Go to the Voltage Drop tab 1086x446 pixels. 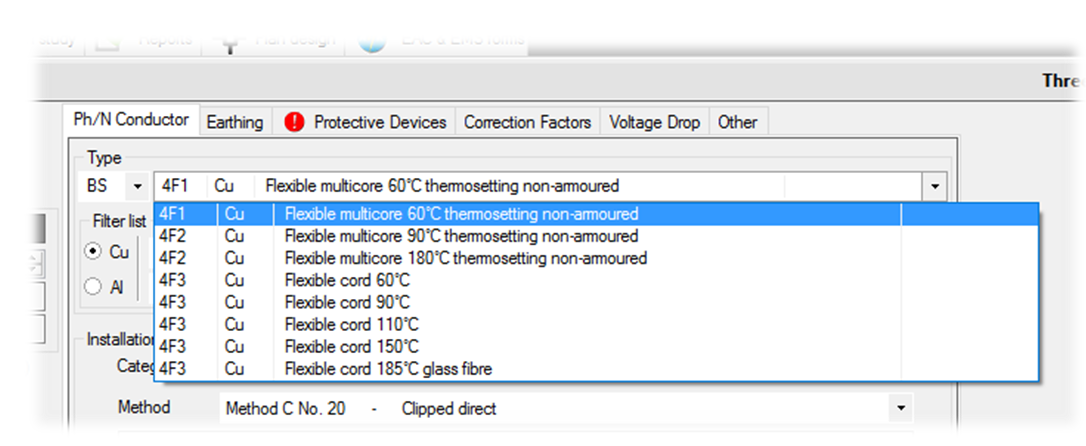pyautogui.click(x=655, y=123)
